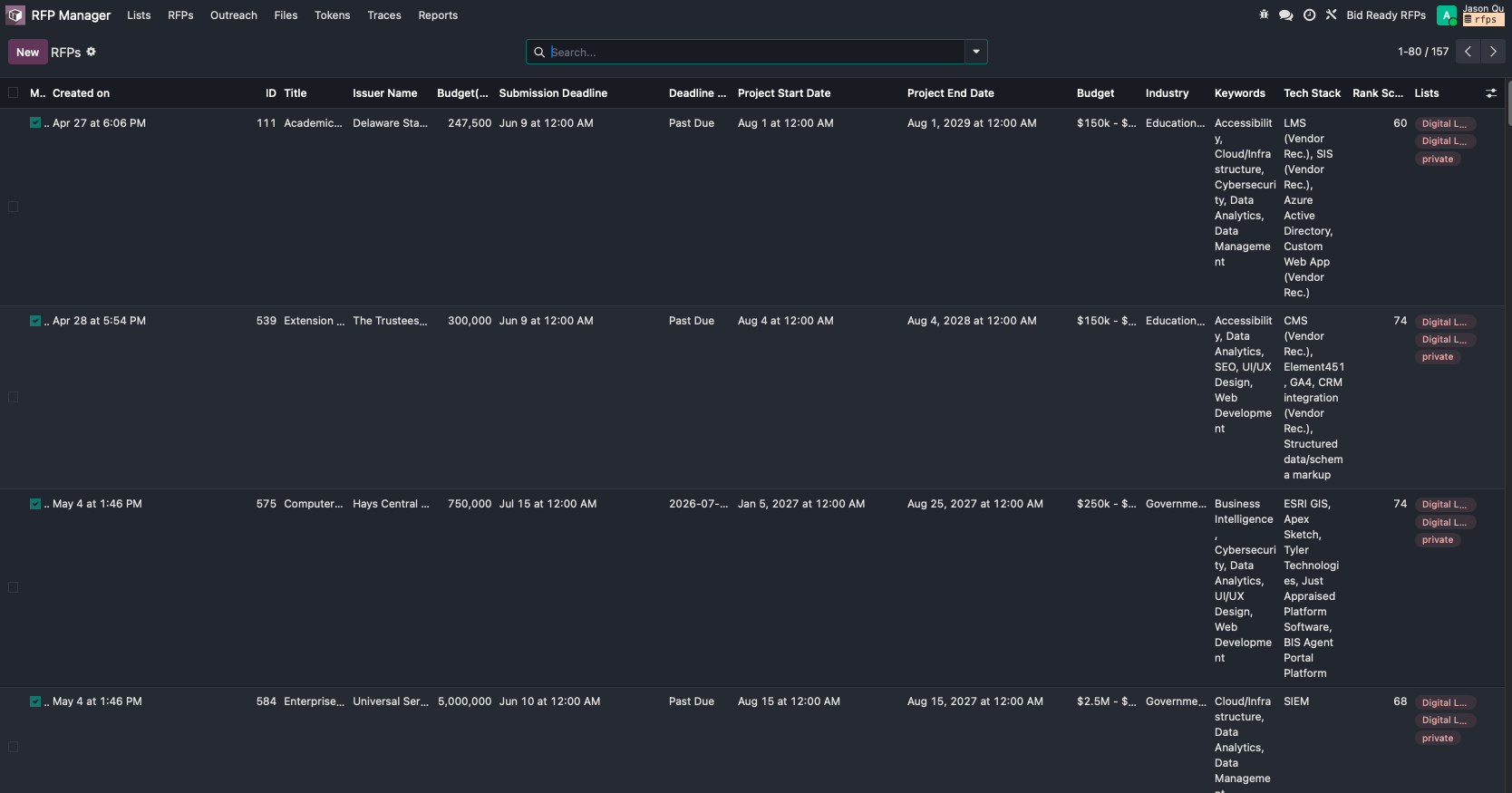Open the Outreach menu
Screen dimensions: 1512x793
pos(234,15)
